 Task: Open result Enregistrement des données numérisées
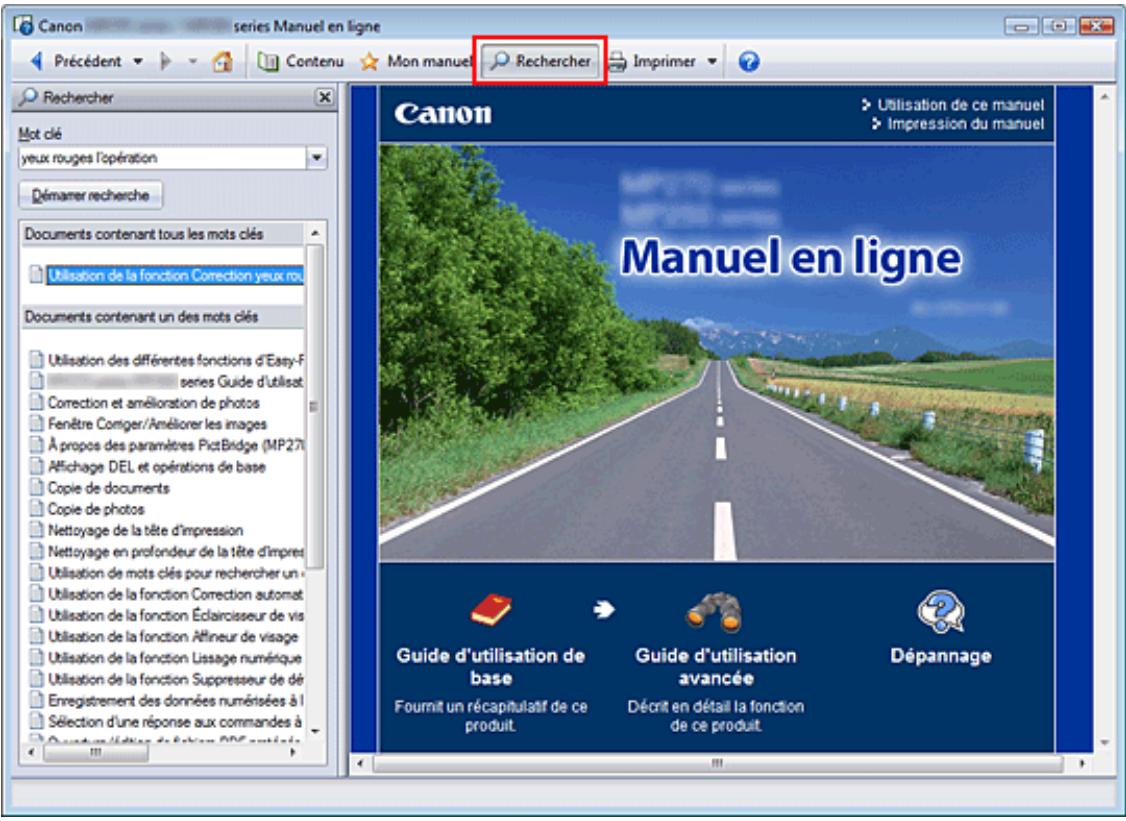tap(176, 700)
